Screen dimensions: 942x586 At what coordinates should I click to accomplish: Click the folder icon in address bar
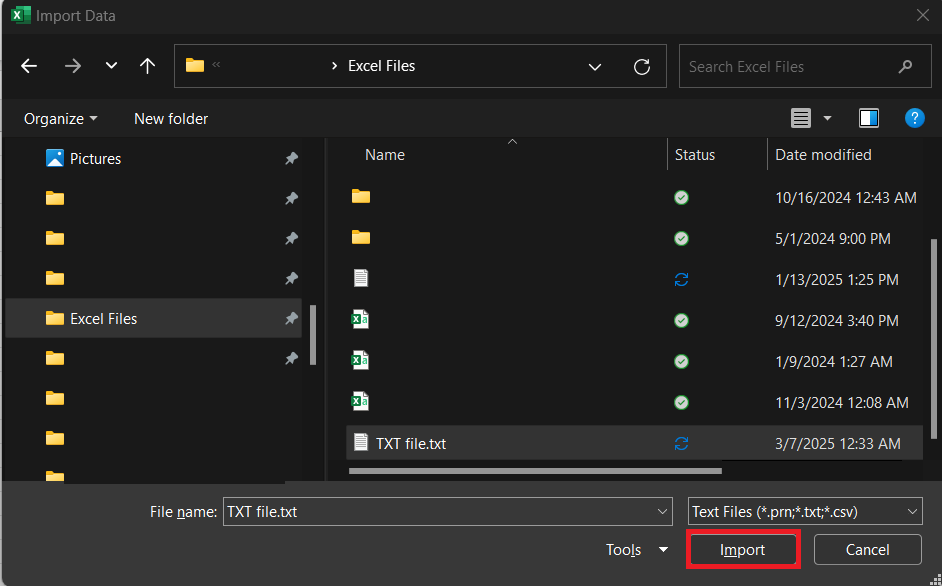click(195, 65)
